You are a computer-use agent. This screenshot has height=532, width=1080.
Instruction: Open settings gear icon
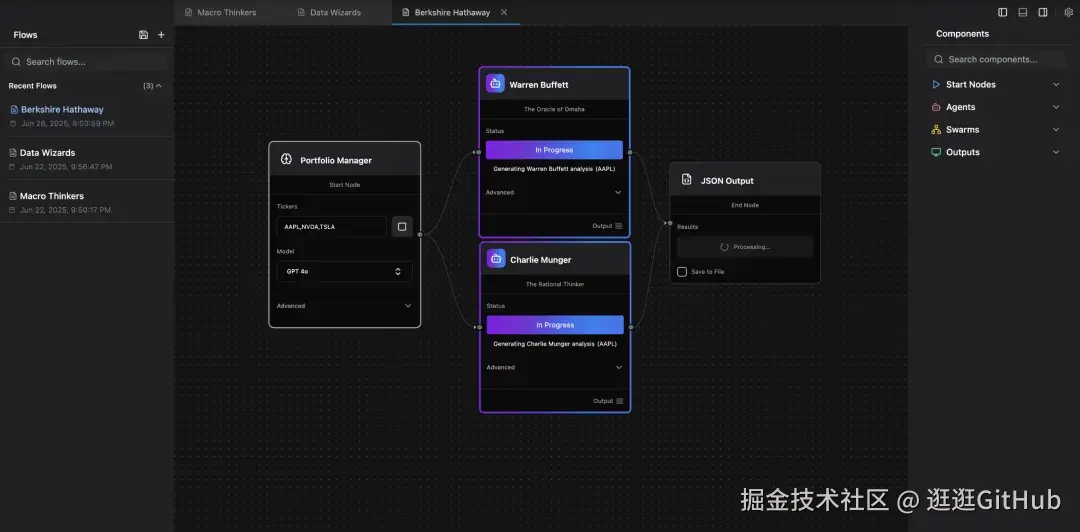(x=1068, y=12)
